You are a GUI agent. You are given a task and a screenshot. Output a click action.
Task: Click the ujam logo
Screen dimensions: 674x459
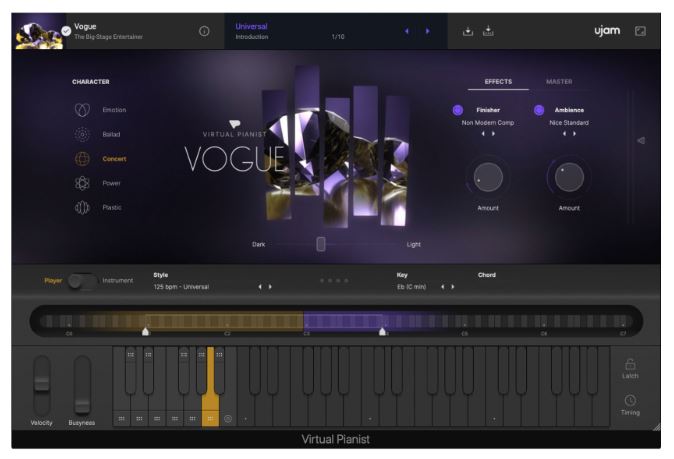(x=607, y=31)
